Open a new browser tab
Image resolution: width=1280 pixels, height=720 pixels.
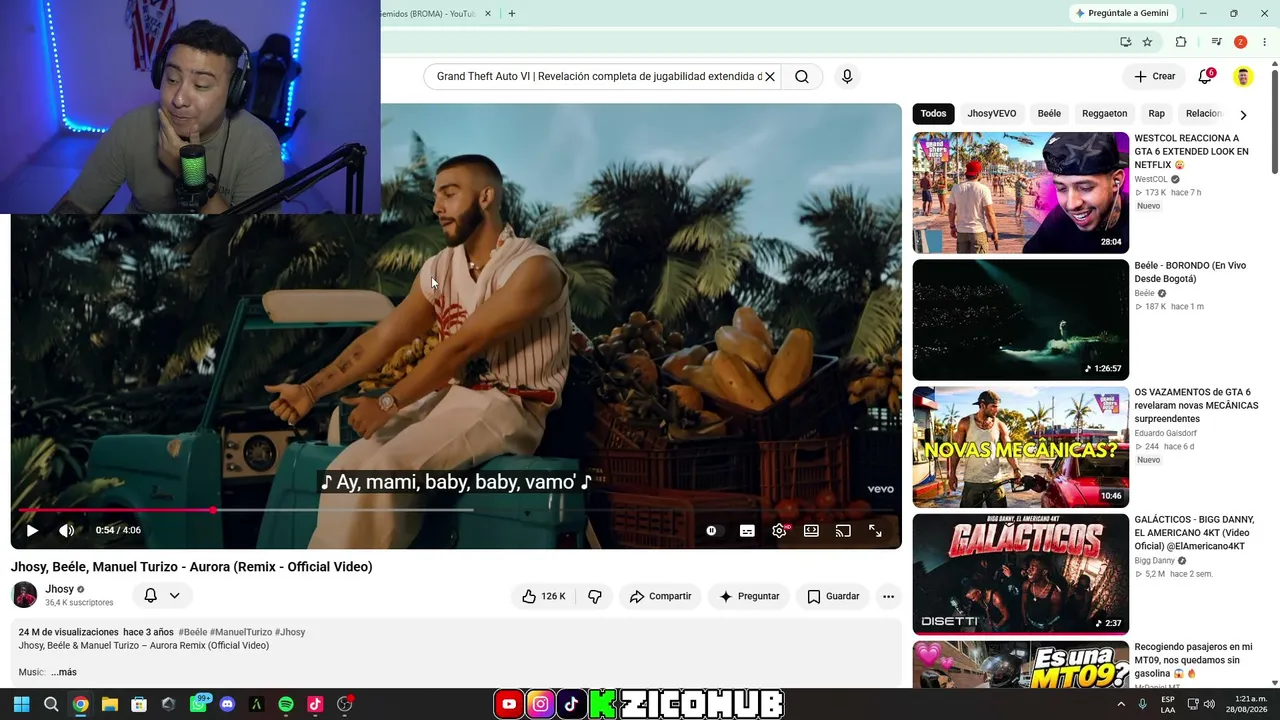coord(512,14)
